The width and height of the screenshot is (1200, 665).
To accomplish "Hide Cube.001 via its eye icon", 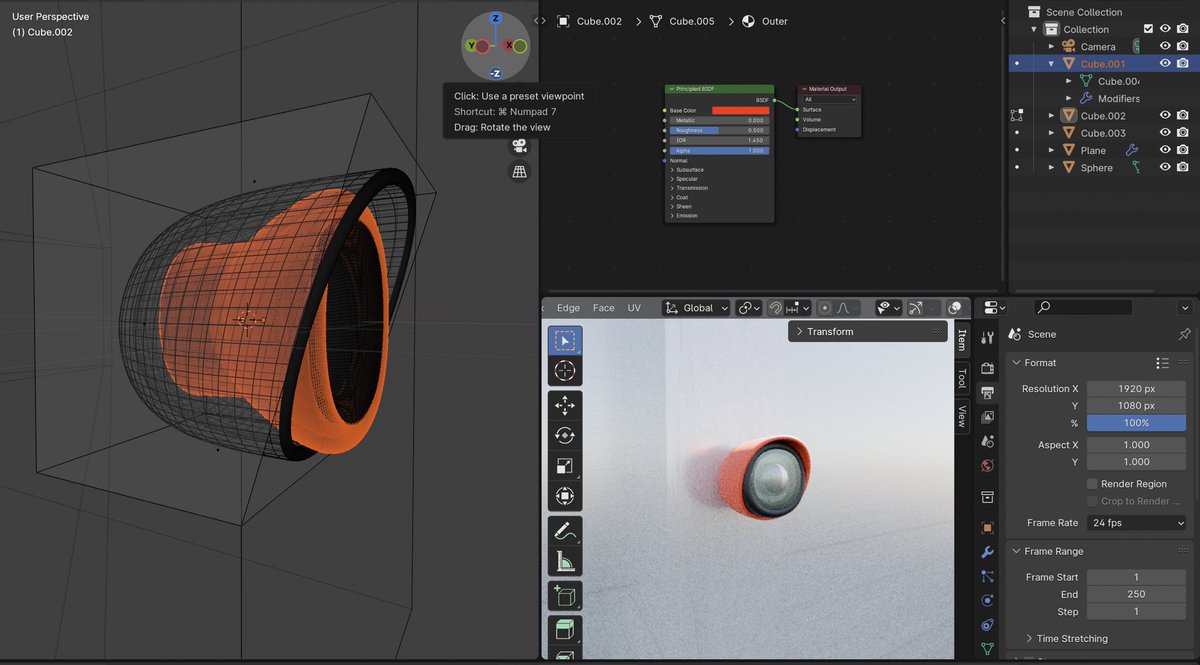I will point(1165,63).
